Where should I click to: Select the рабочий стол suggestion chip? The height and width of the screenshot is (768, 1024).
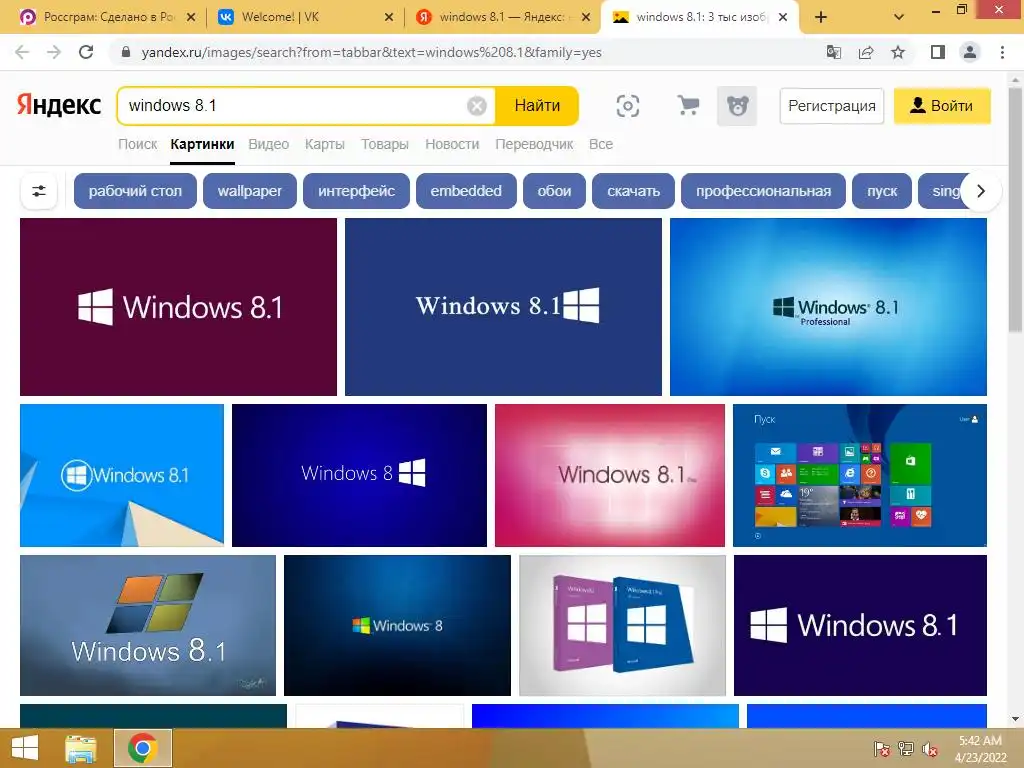pos(135,191)
